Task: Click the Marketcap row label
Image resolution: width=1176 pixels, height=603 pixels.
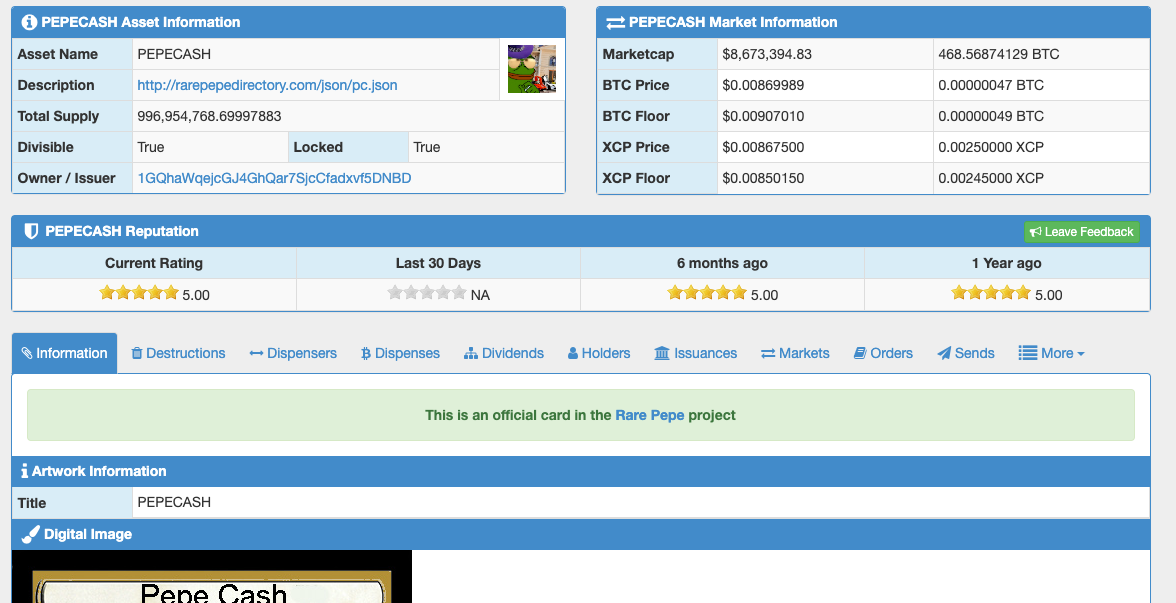Action: click(638, 54)
